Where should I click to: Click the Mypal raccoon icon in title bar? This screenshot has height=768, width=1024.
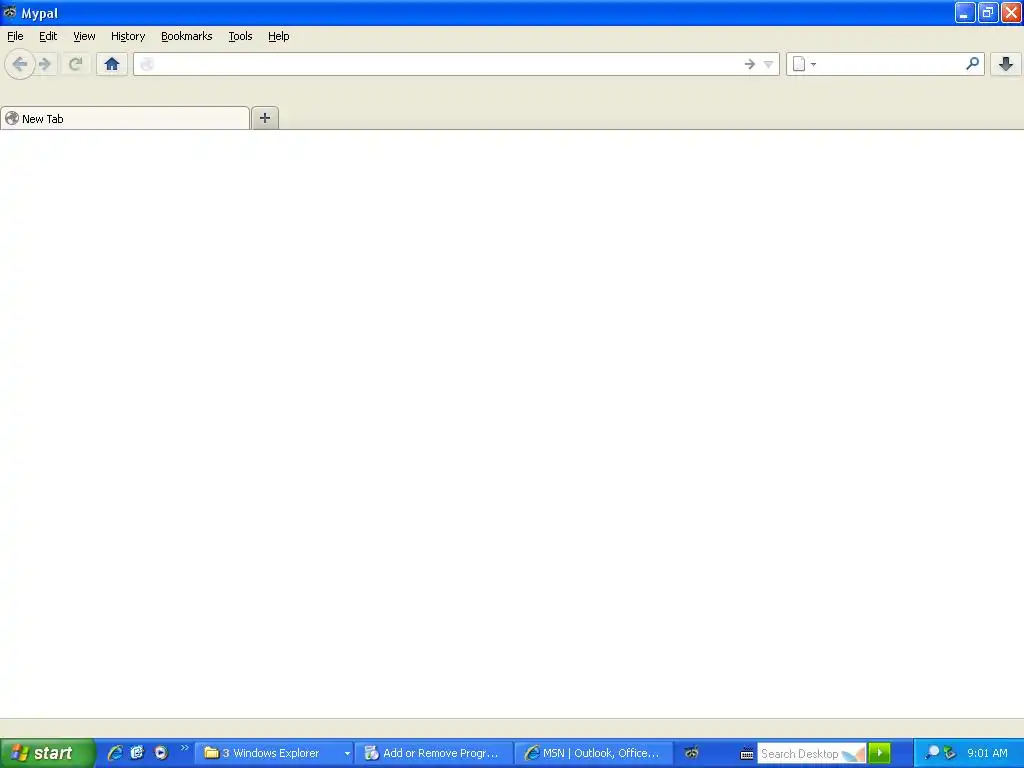pyautogui.click(x=10, y=12)
